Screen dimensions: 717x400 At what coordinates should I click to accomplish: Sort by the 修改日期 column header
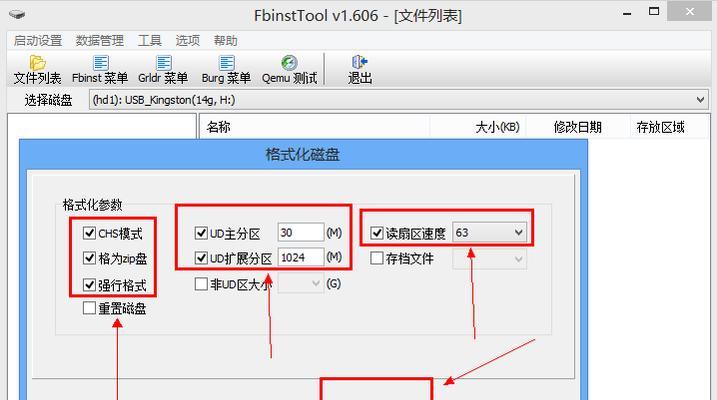[578, 127]
